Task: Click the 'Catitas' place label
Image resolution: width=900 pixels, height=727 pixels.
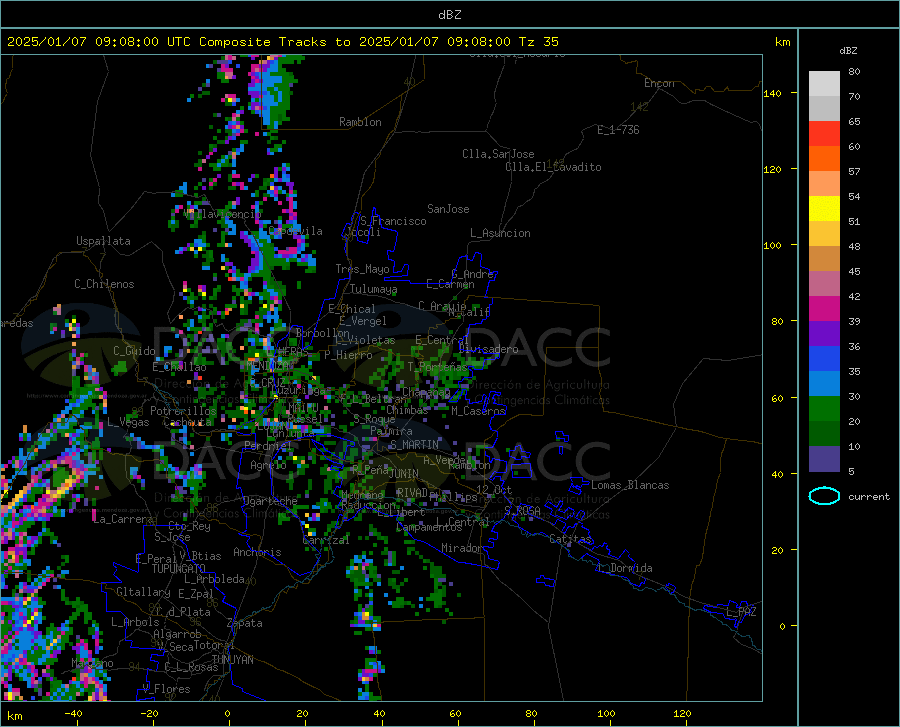Action: 570,539
